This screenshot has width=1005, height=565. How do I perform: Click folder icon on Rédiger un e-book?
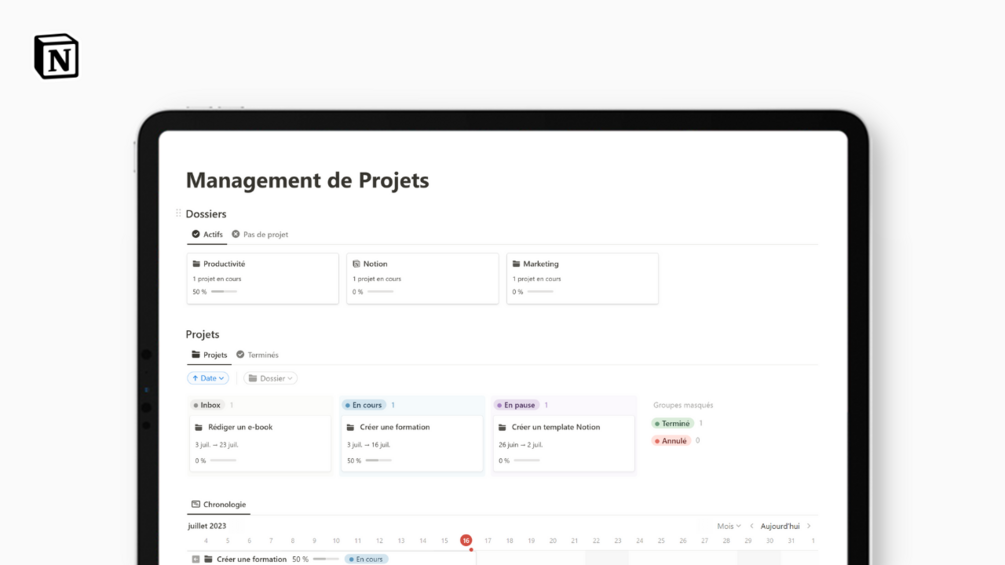199,427
